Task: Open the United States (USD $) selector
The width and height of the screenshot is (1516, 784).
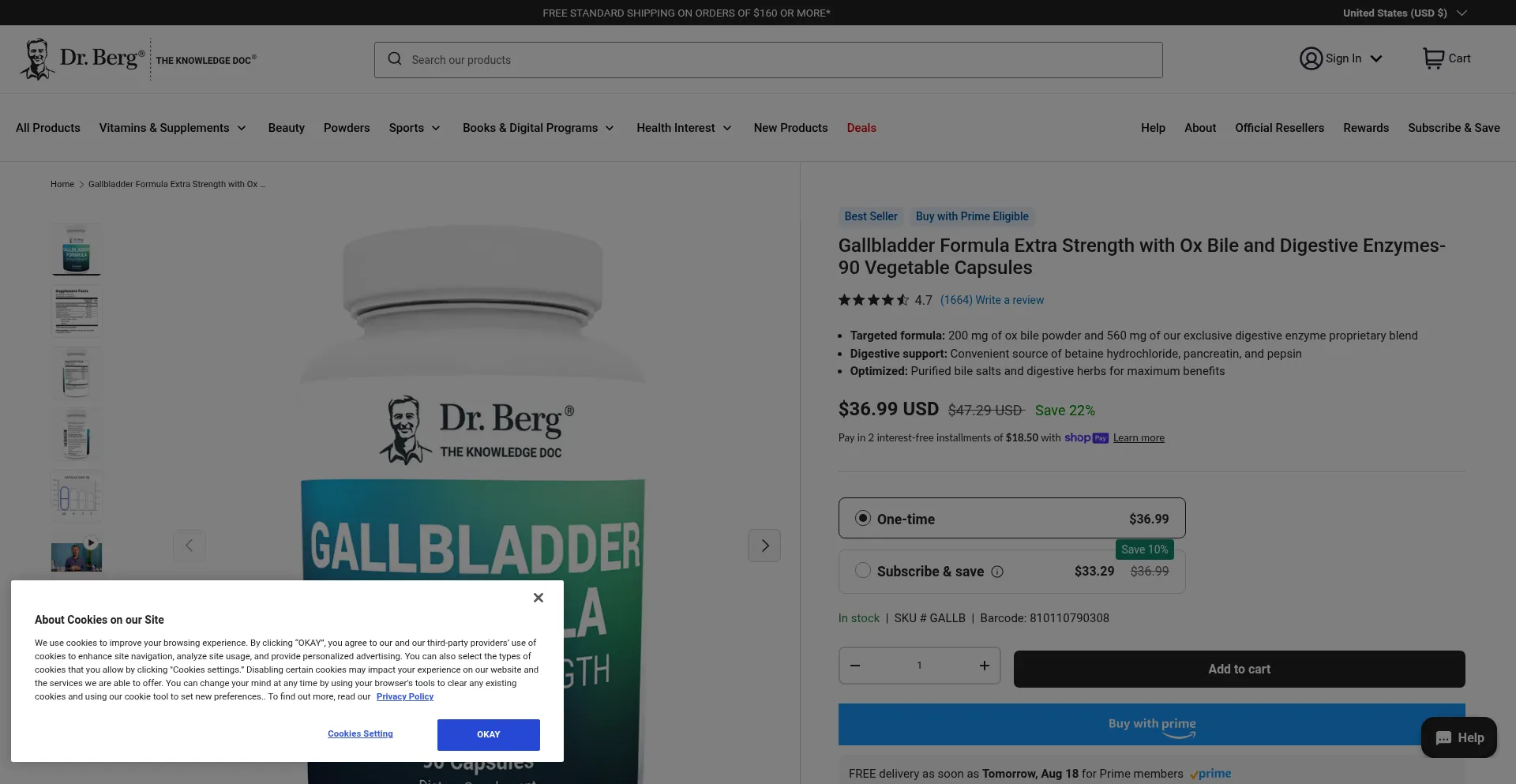Action: (1405, 13)
